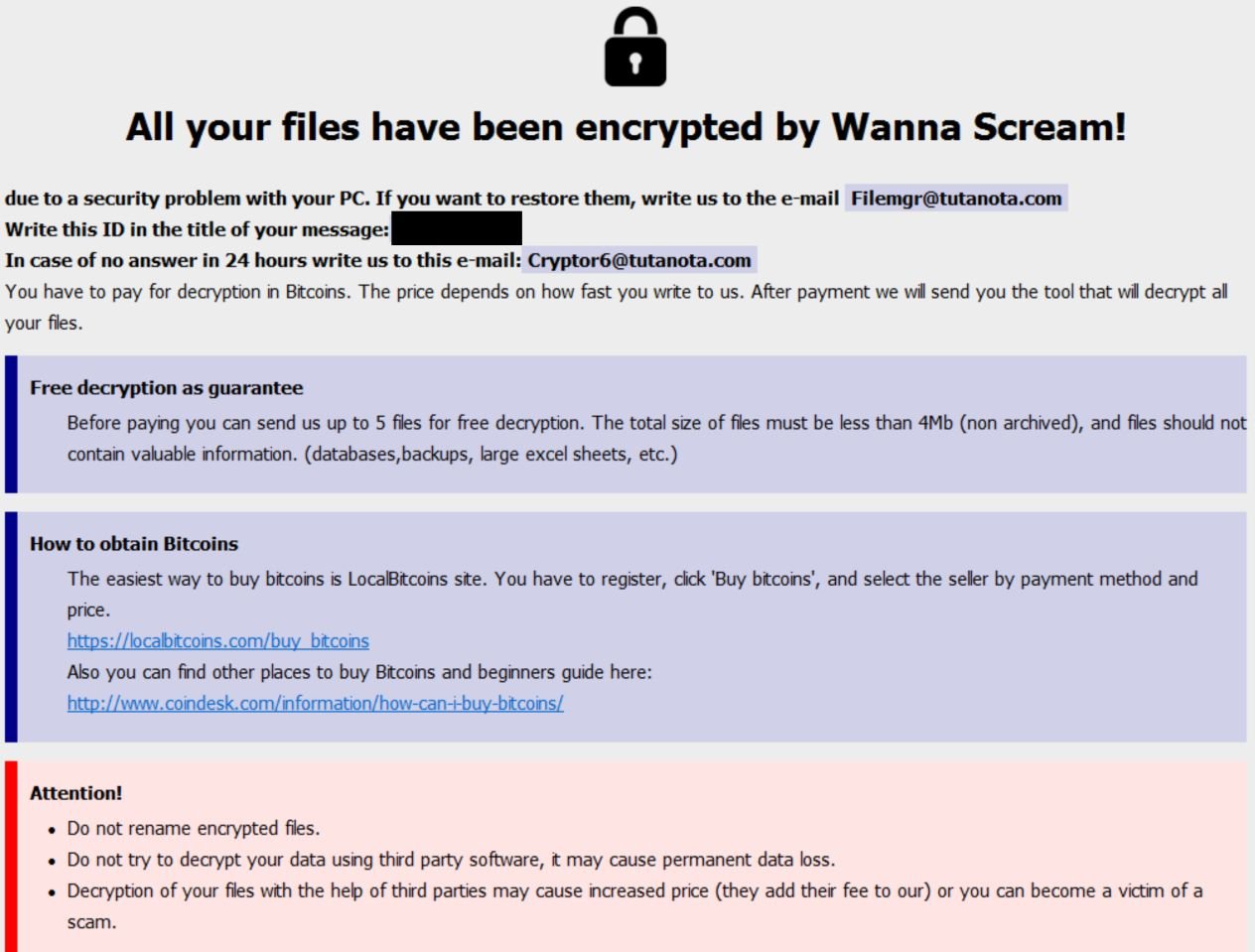
Task: Click the third party software warning bullet
Action: tap(451, 860)
